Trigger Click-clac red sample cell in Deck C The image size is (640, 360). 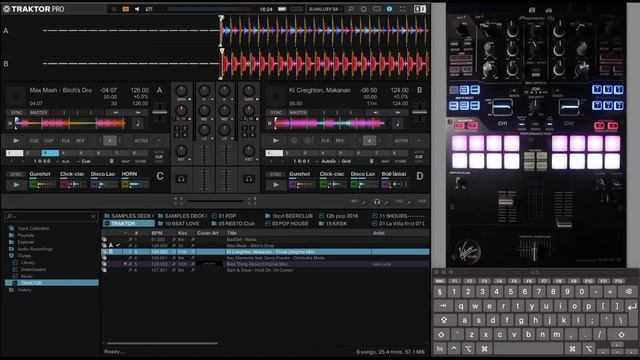64,184
